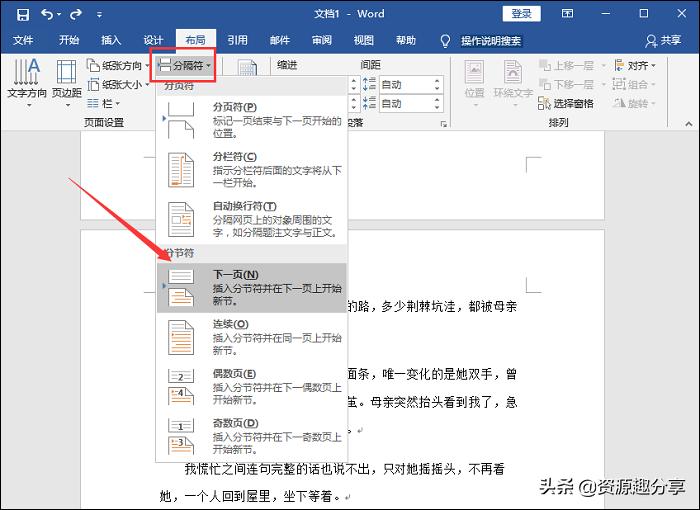
Task: Choose 自动换行符(T) text wrapping break
Action: pos(251,219)
